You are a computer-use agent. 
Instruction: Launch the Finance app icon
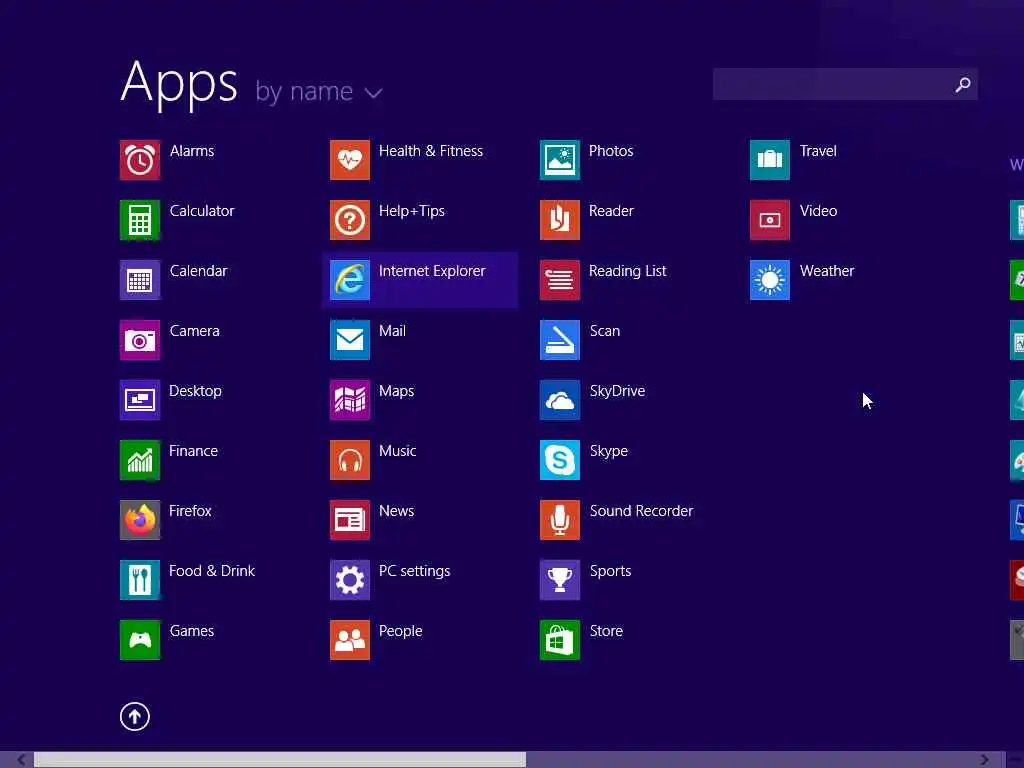tap(140, 460)
